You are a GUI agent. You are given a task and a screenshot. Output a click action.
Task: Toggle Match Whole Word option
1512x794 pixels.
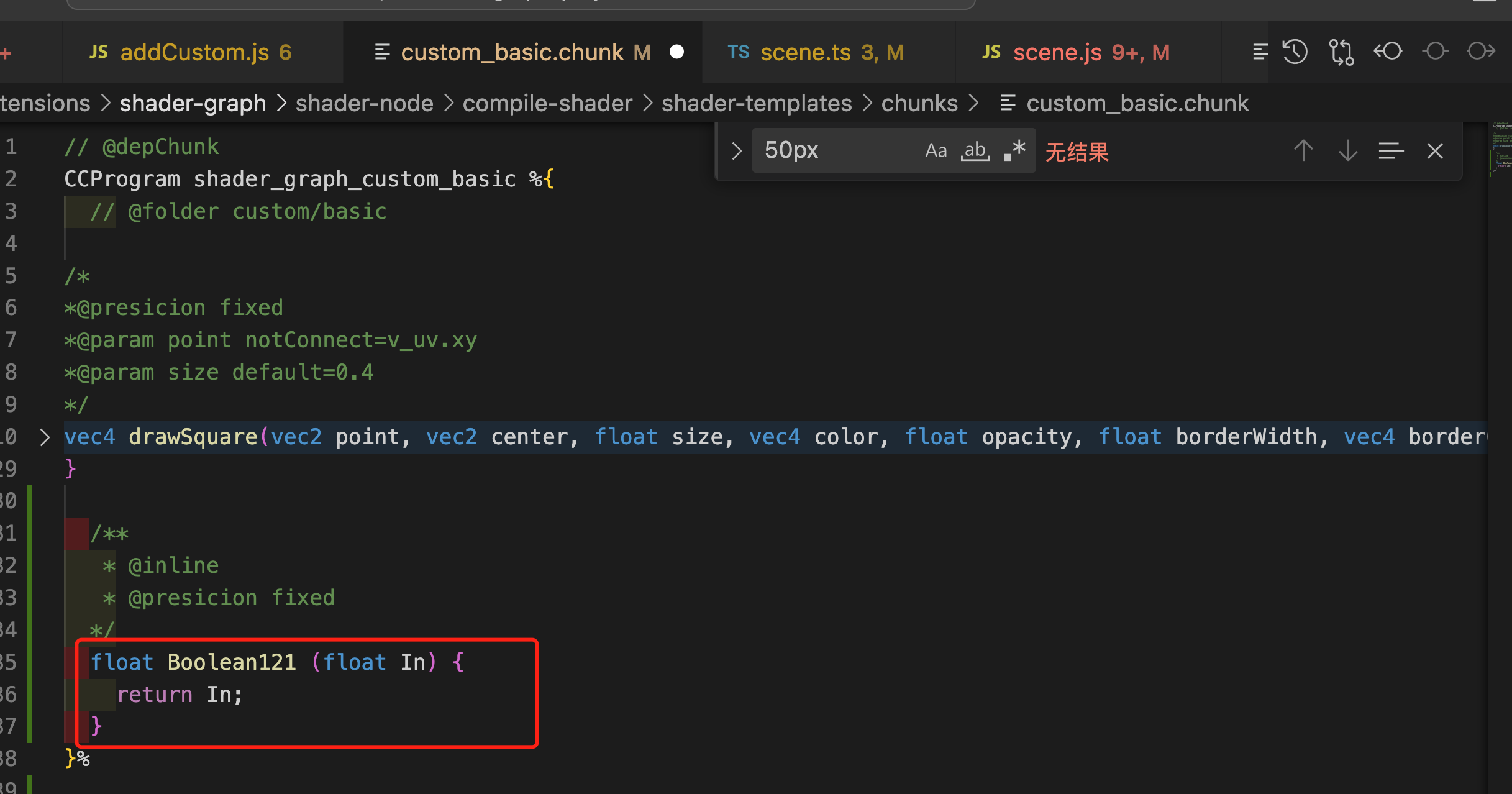point(975,151)
